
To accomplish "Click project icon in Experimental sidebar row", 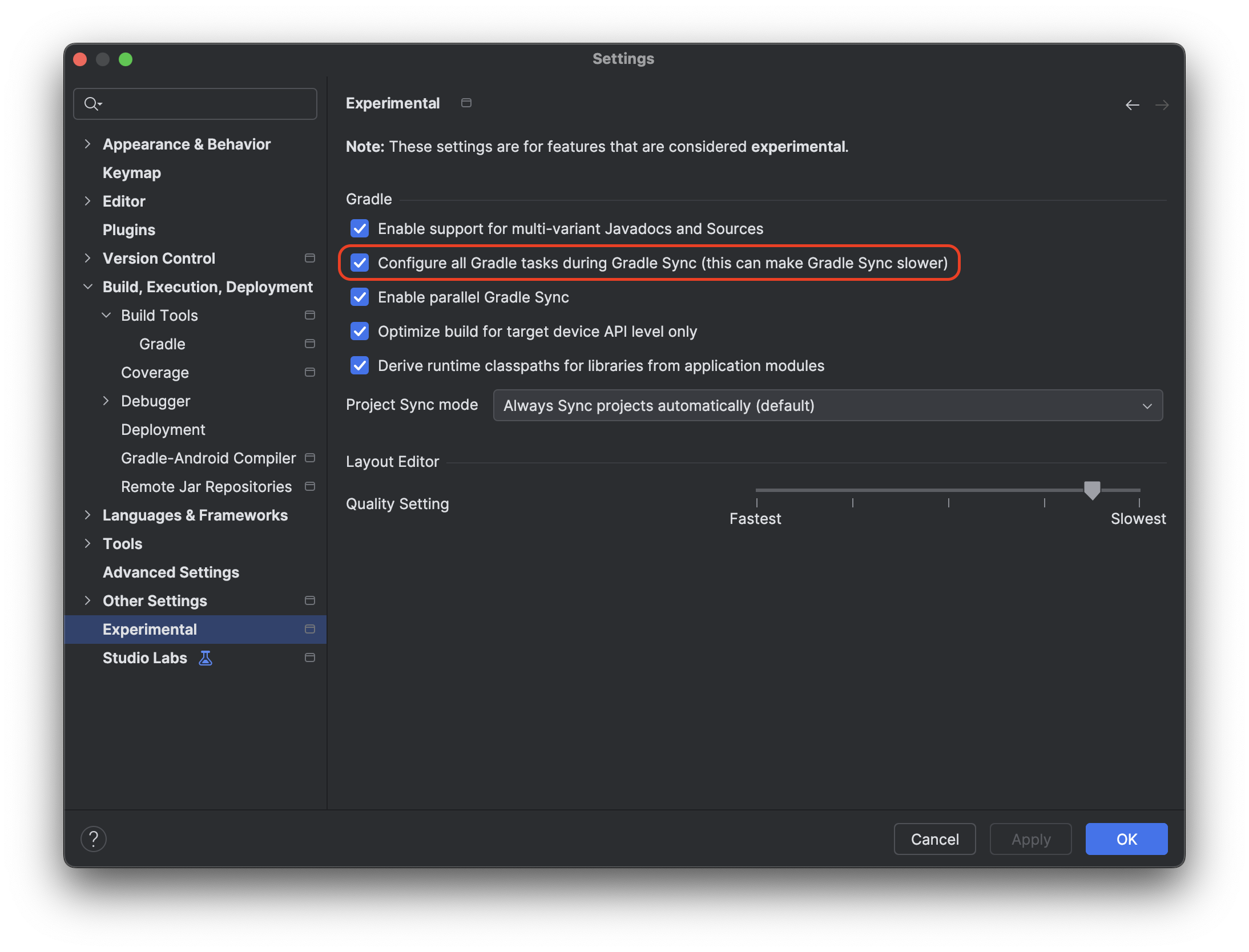I will 310,629.
